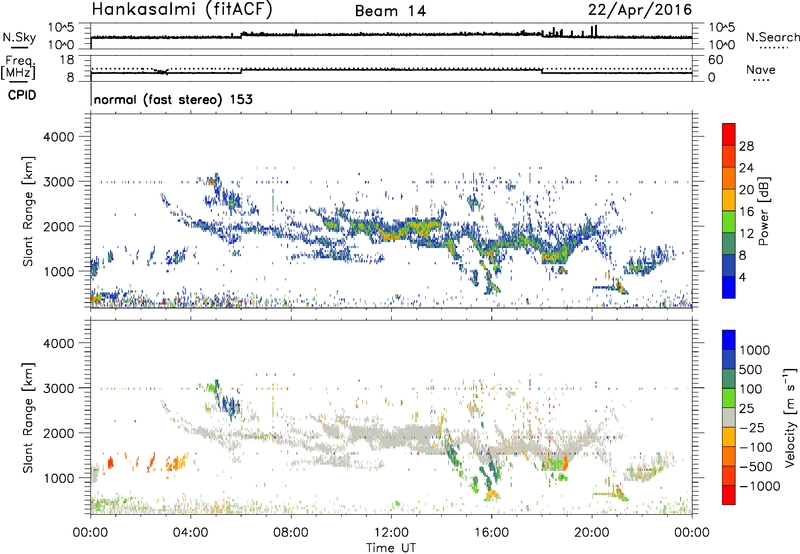Pick the grey Velocity segment between 25 and -25

(729, 417)
